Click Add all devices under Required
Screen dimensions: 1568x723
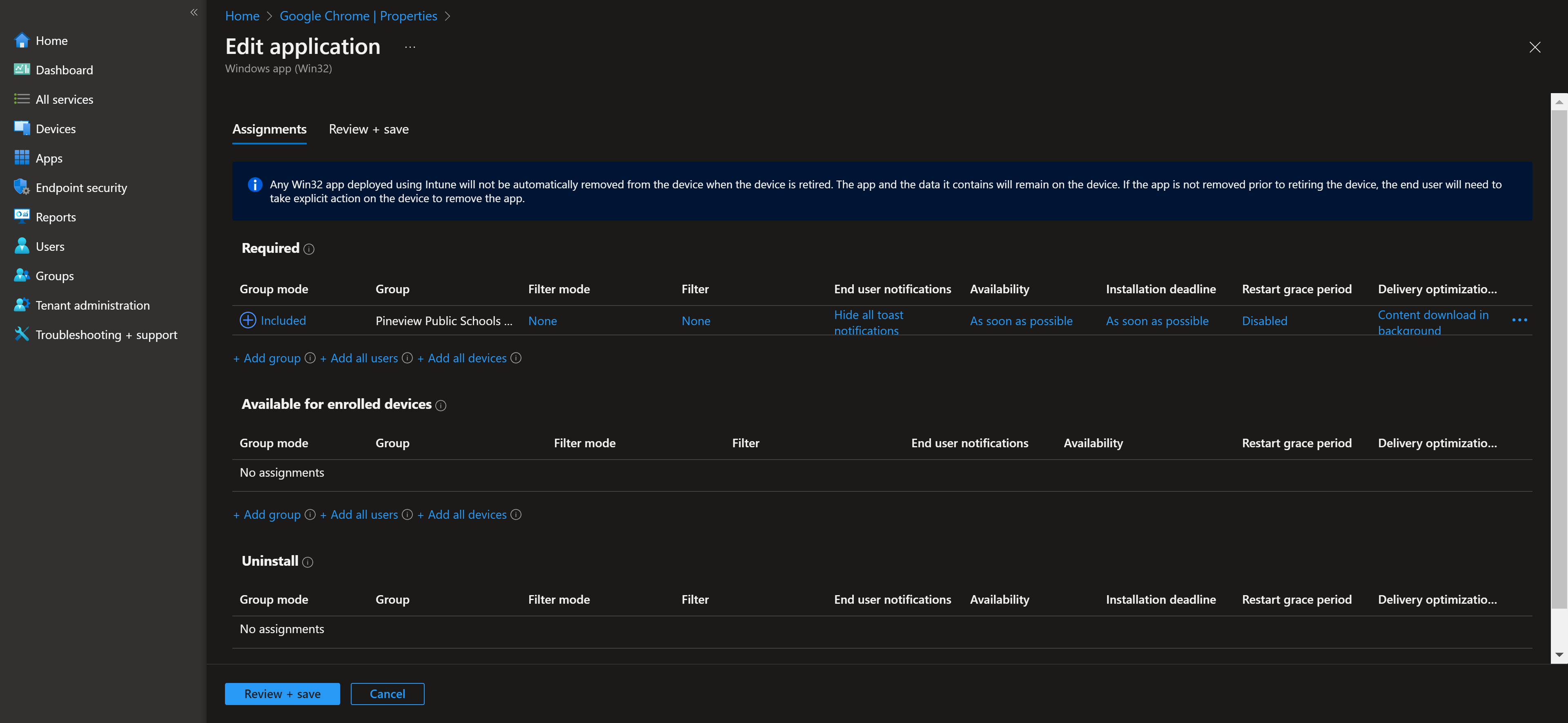point(462,358)
